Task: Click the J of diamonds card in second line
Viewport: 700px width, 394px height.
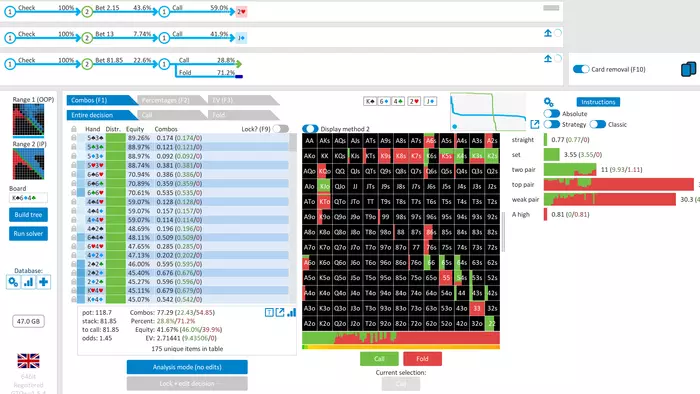Action: pos(241,38)
